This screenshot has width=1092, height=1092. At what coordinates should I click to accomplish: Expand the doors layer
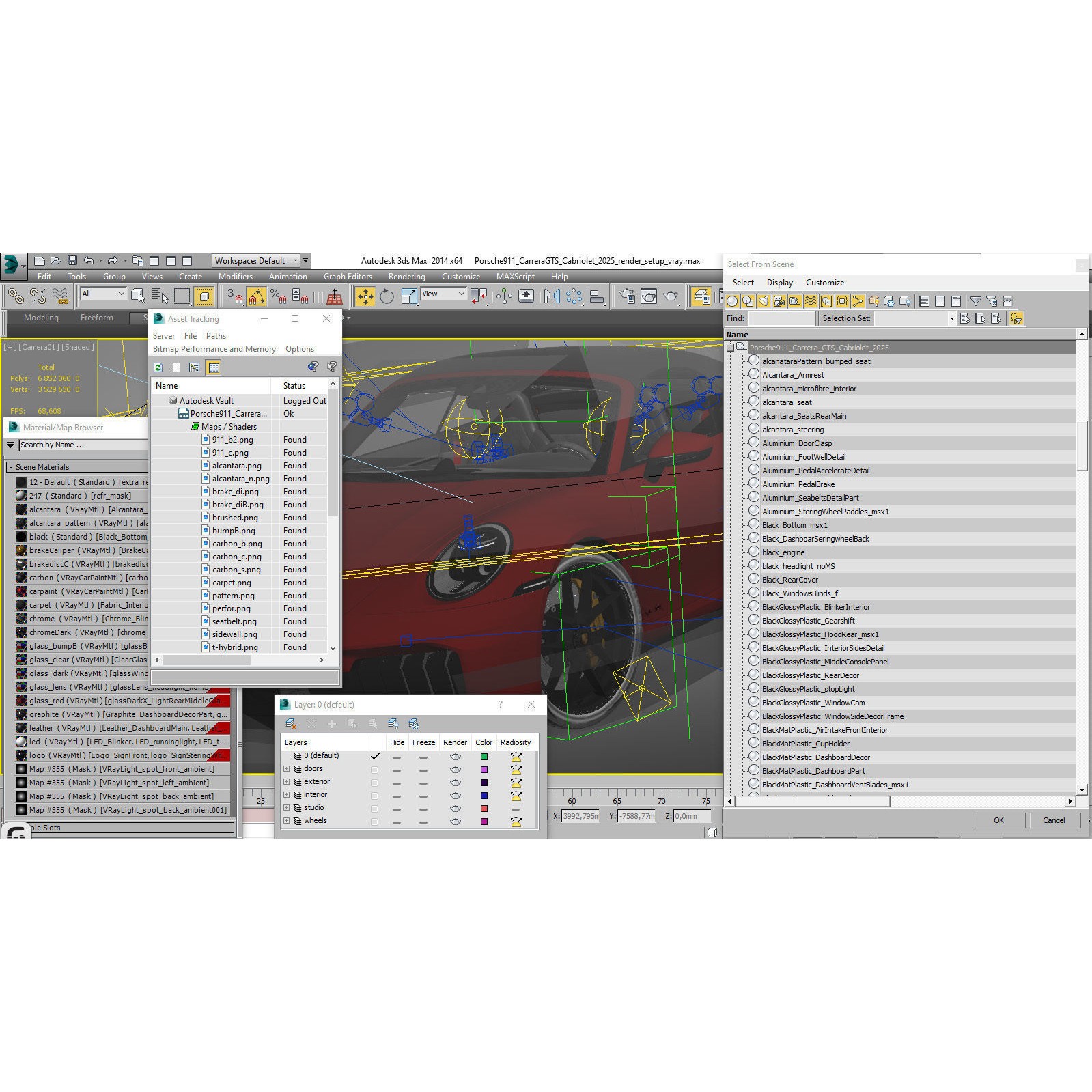[x=287, y=769]
